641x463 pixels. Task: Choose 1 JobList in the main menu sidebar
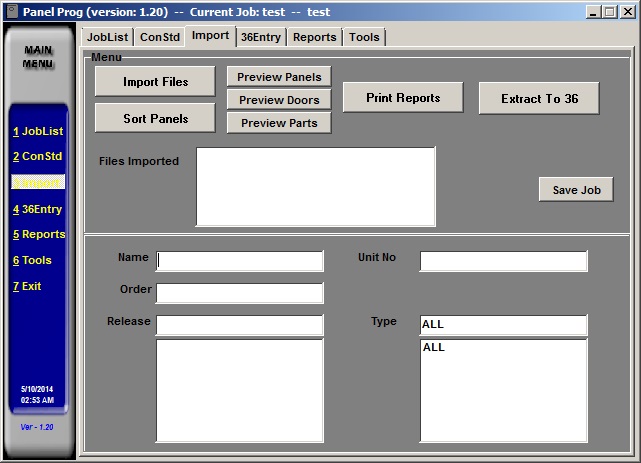pos(38,131)
